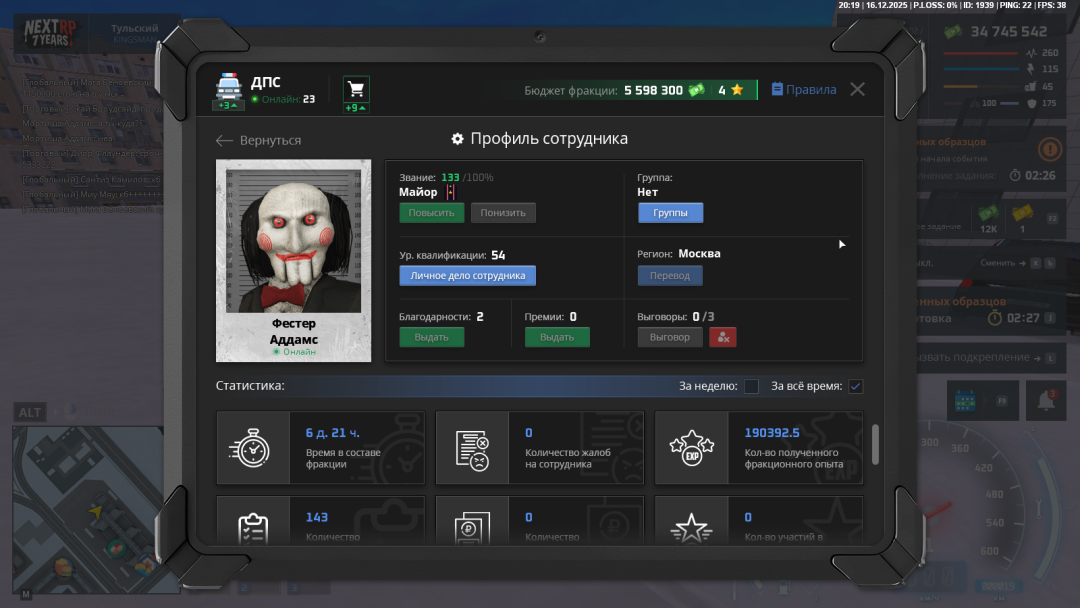Viewport: 1080px width, 608px height.
Task: Click the faction budget money icon
Action: pyautogui.click(x=696, y=90)
